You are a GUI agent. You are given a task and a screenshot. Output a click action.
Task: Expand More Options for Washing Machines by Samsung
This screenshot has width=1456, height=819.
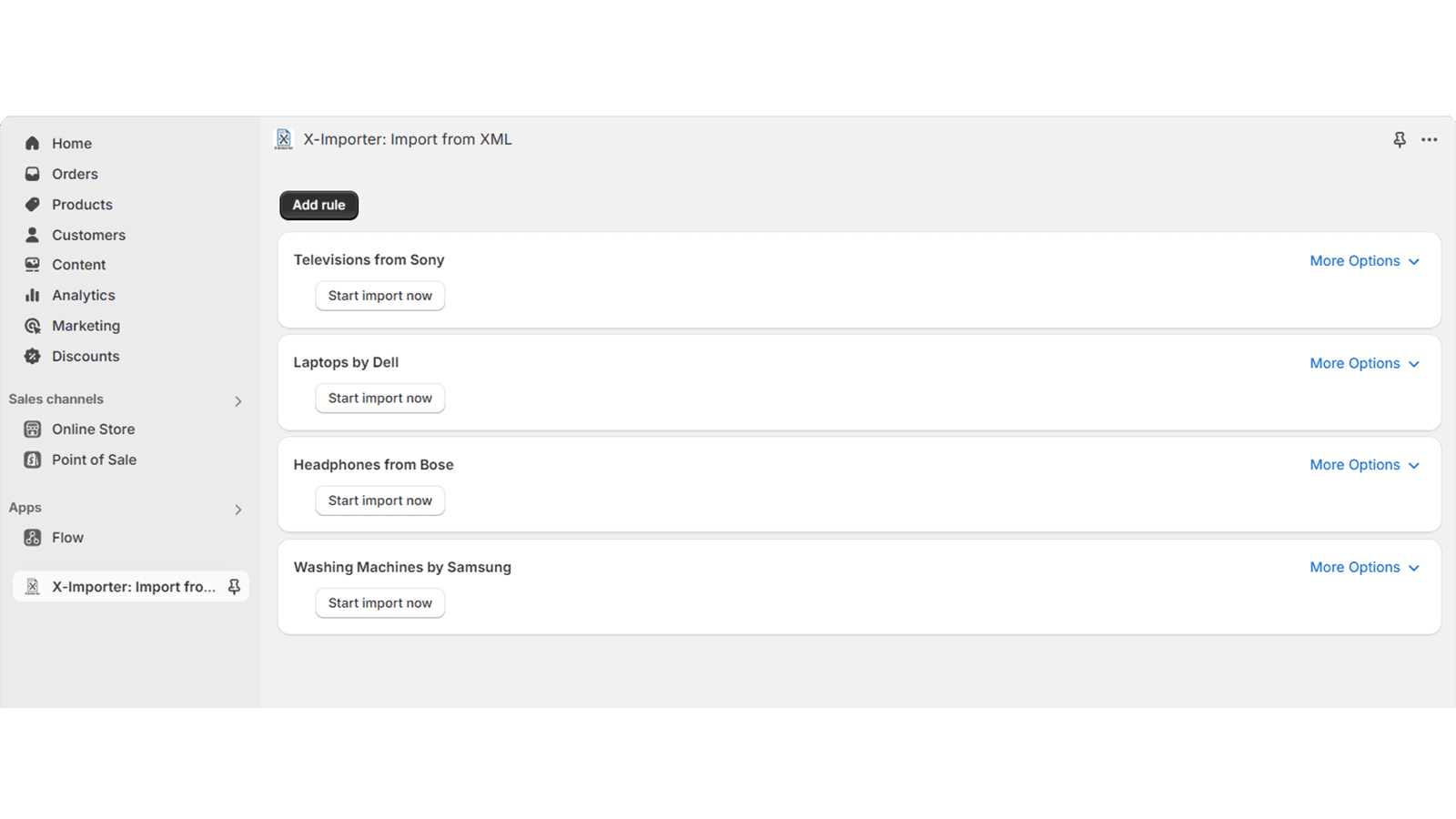(x=1364, y=567)
